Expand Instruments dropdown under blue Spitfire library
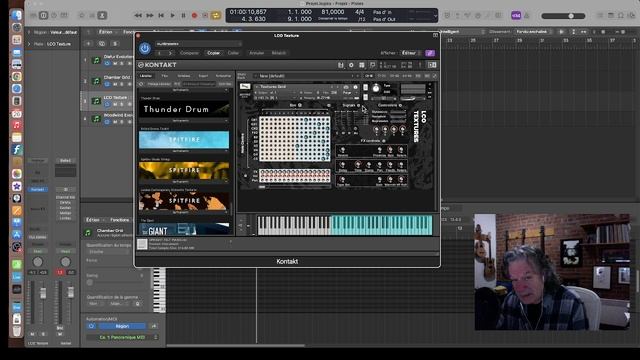640x360 pixels. pyautogui.click(x=184, y=151)
